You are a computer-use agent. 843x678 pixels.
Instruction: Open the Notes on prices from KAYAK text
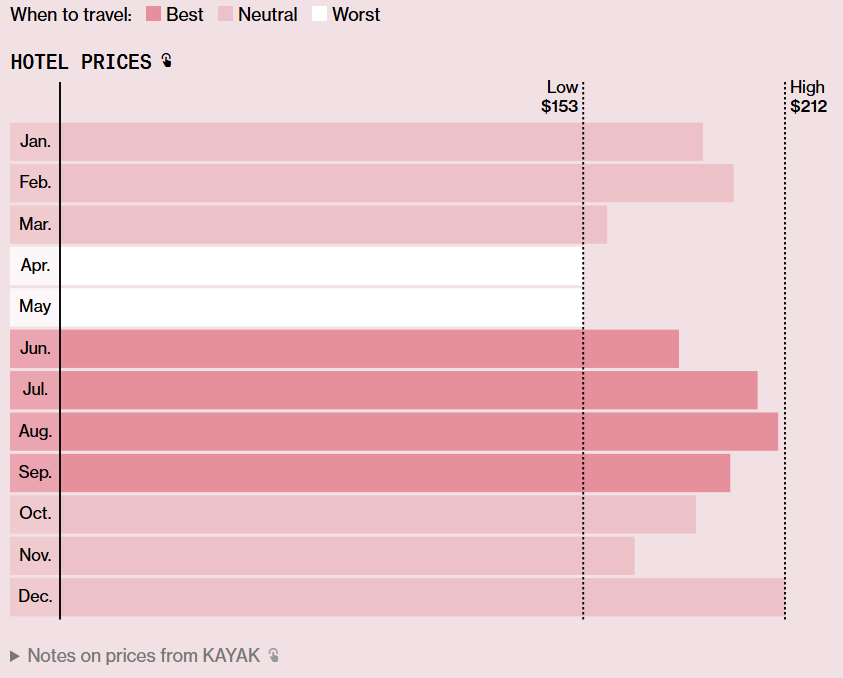[x=143, y=656]
